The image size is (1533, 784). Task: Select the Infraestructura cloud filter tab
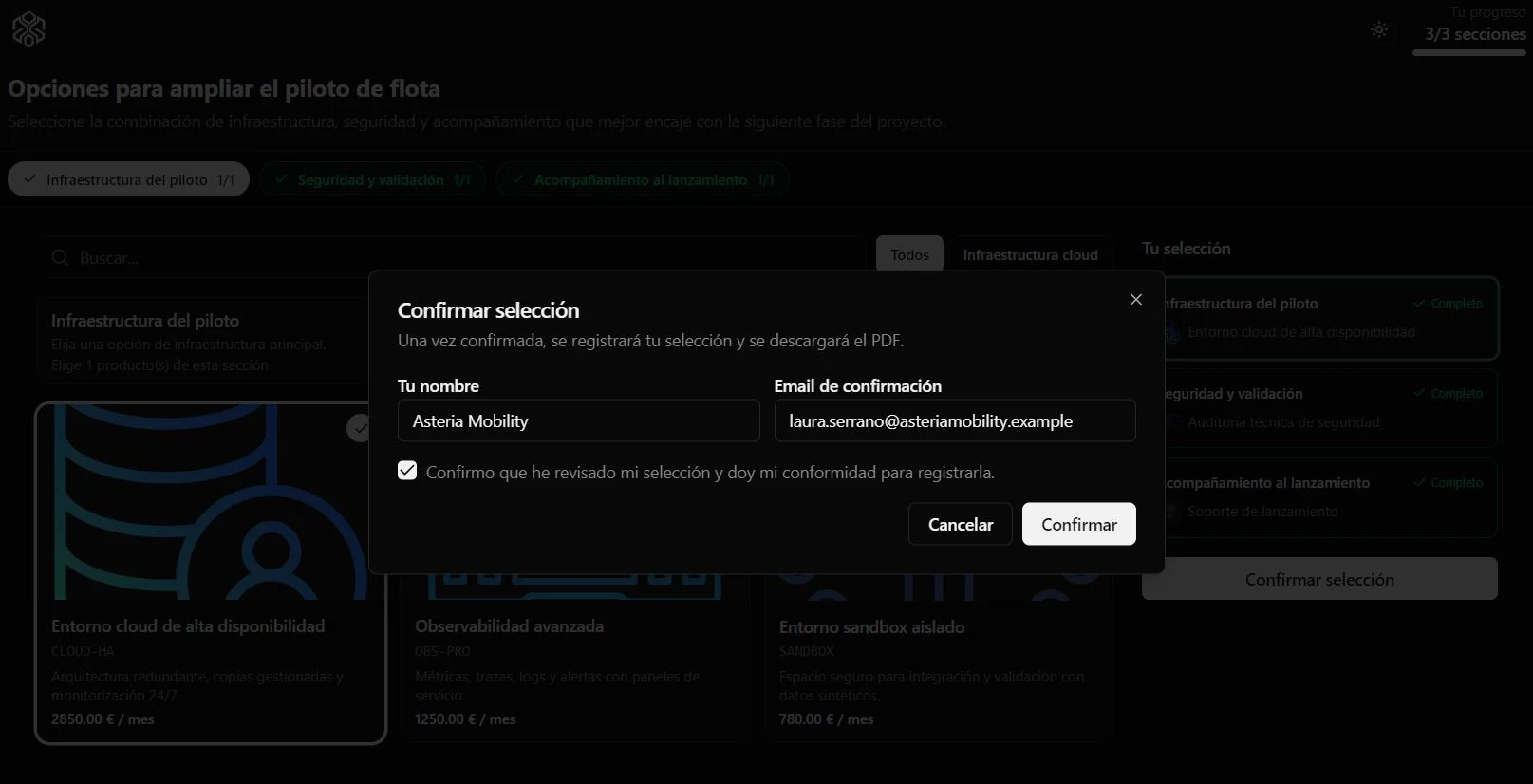[x=1030, y=254]
